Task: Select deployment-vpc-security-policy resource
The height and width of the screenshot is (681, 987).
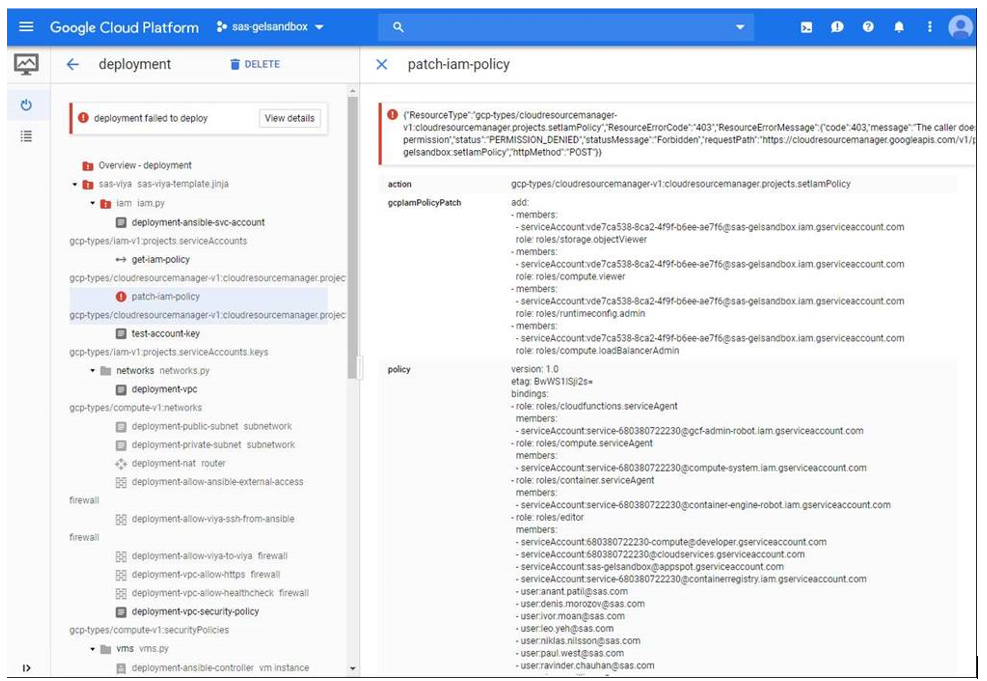Action: [x=195, y=612]
